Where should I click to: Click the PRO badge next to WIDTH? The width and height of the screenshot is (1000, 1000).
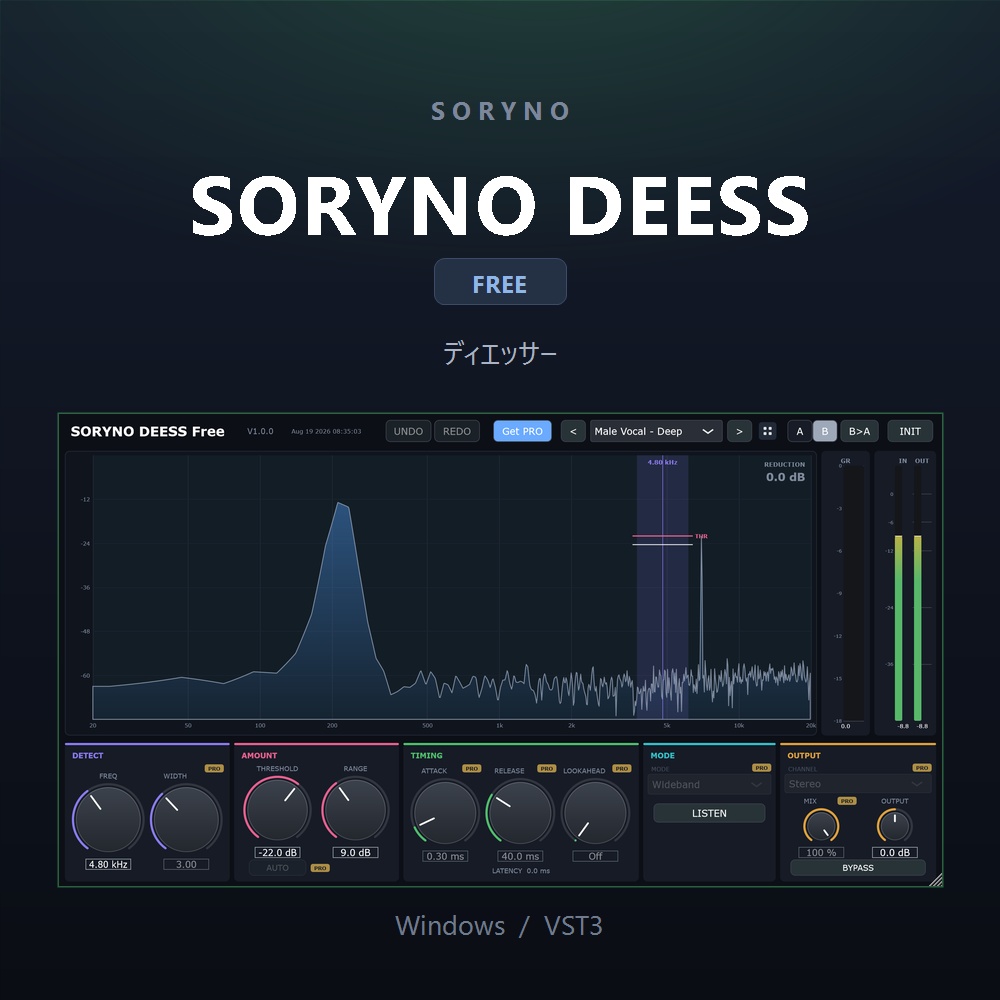point(214,768)
